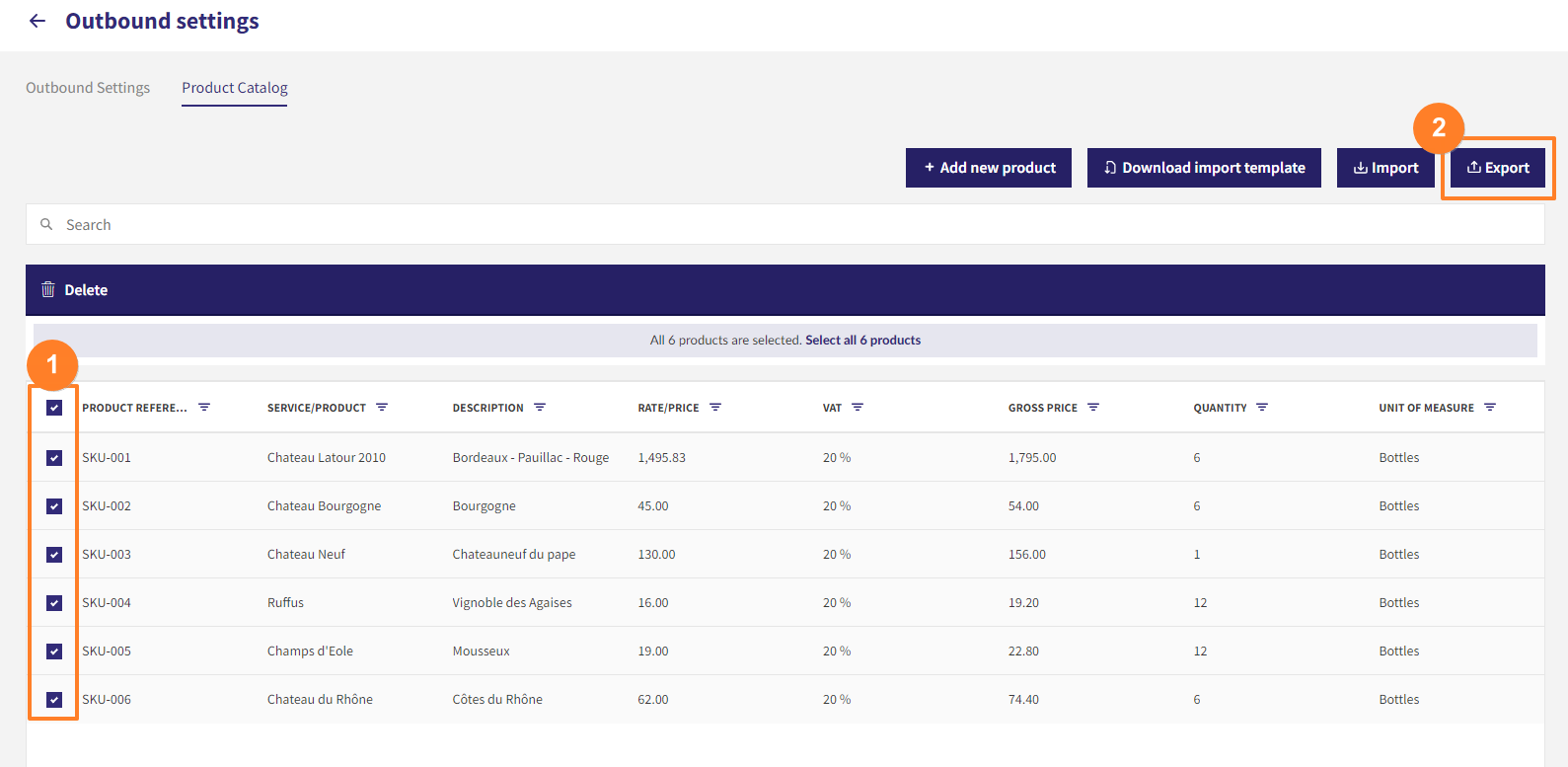Click the 156.00 gross price cell
Image resolution: width=1568 pixels, height=767 pixels.
1027,554
